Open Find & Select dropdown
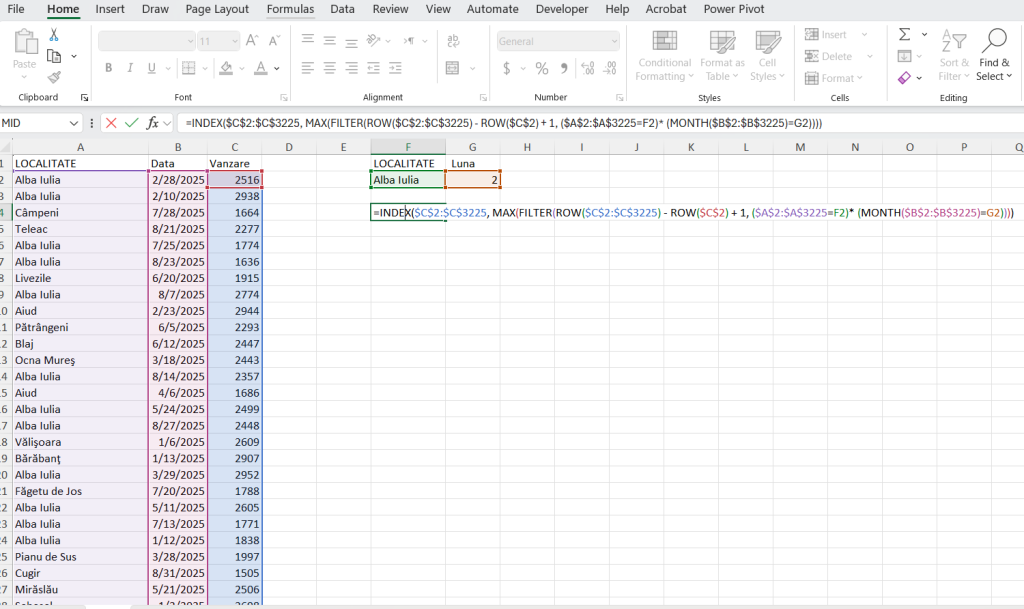The image size is (1024, 609). (x=994, y=56)
